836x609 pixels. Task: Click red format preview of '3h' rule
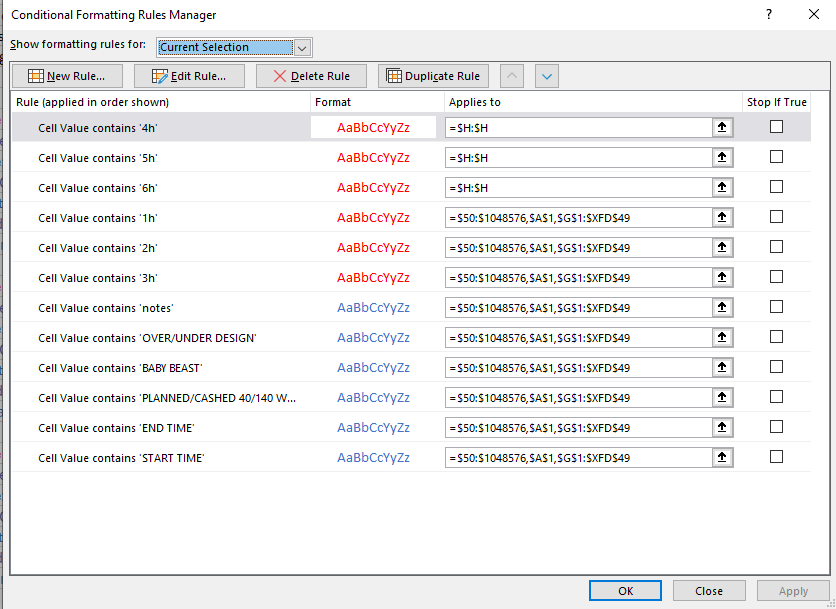373,278
